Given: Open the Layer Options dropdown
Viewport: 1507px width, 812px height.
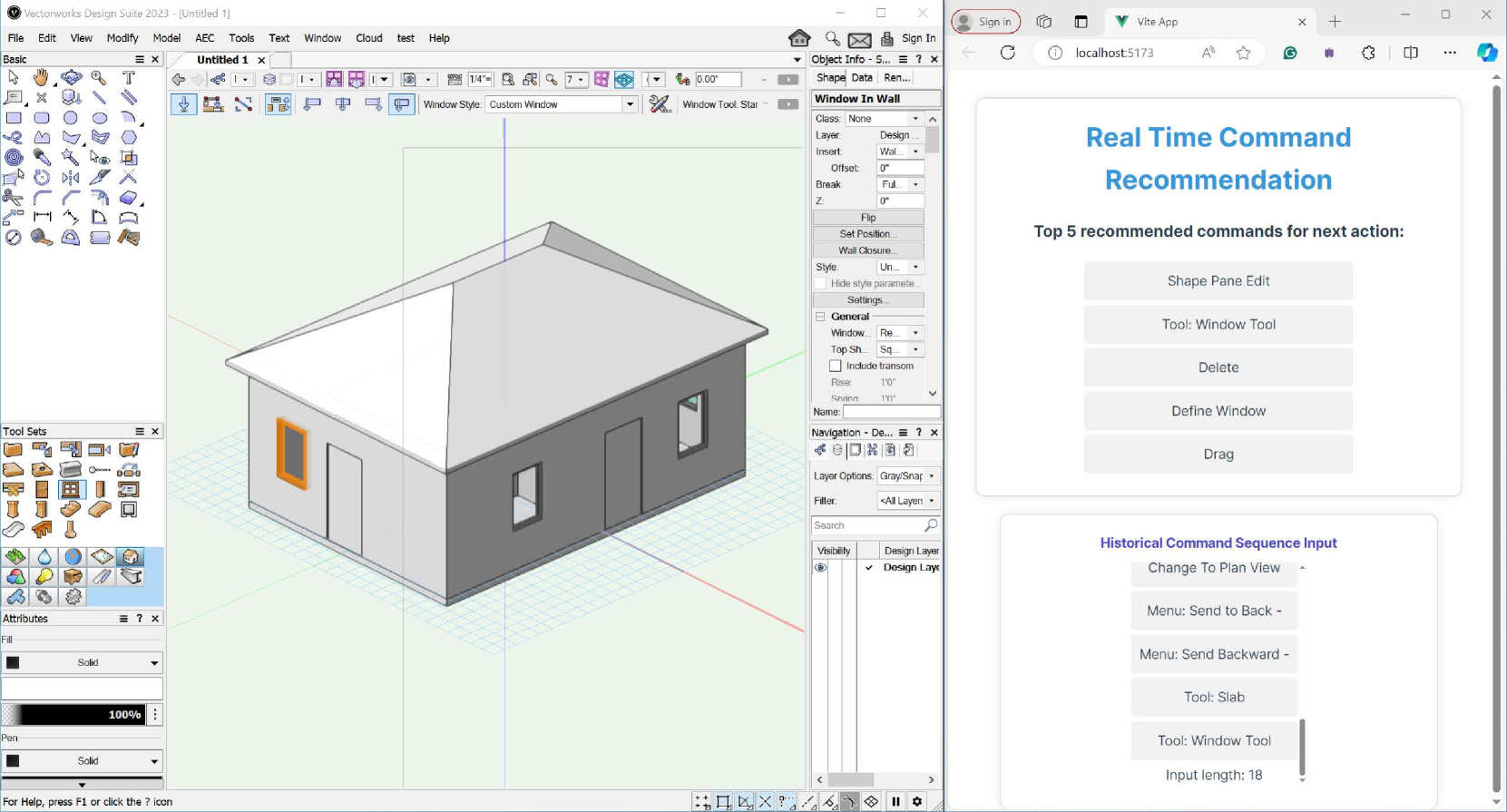Looking at the screenshot, I should [907, 475].
